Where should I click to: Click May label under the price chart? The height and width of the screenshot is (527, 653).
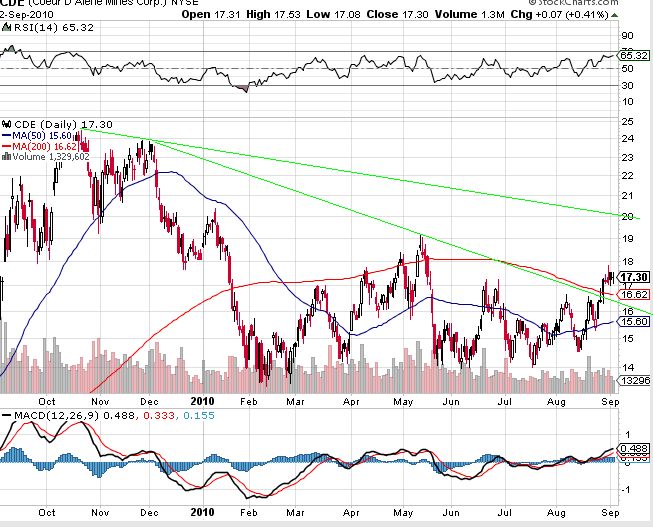pyautogui.click(x=403, y=402)
